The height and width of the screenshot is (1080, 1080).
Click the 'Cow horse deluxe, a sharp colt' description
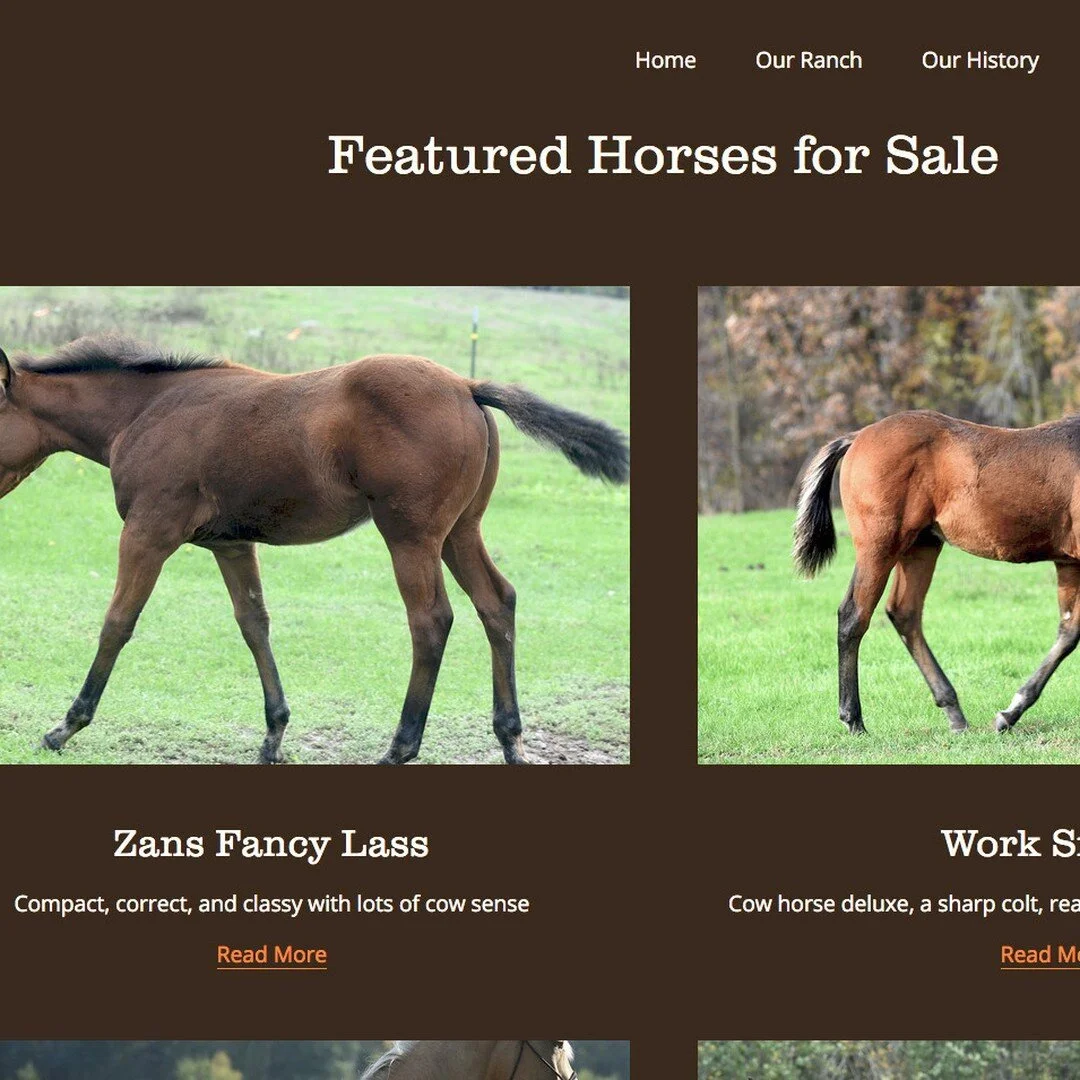[904, 903]
